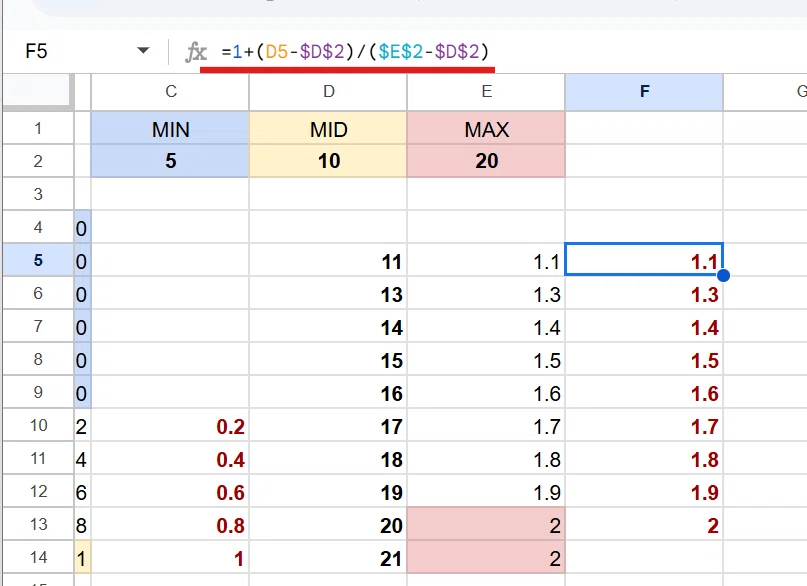Select column D header
The width and height of the screenshot is (807, 586).
pyautogui.click(x=328, y=92)
